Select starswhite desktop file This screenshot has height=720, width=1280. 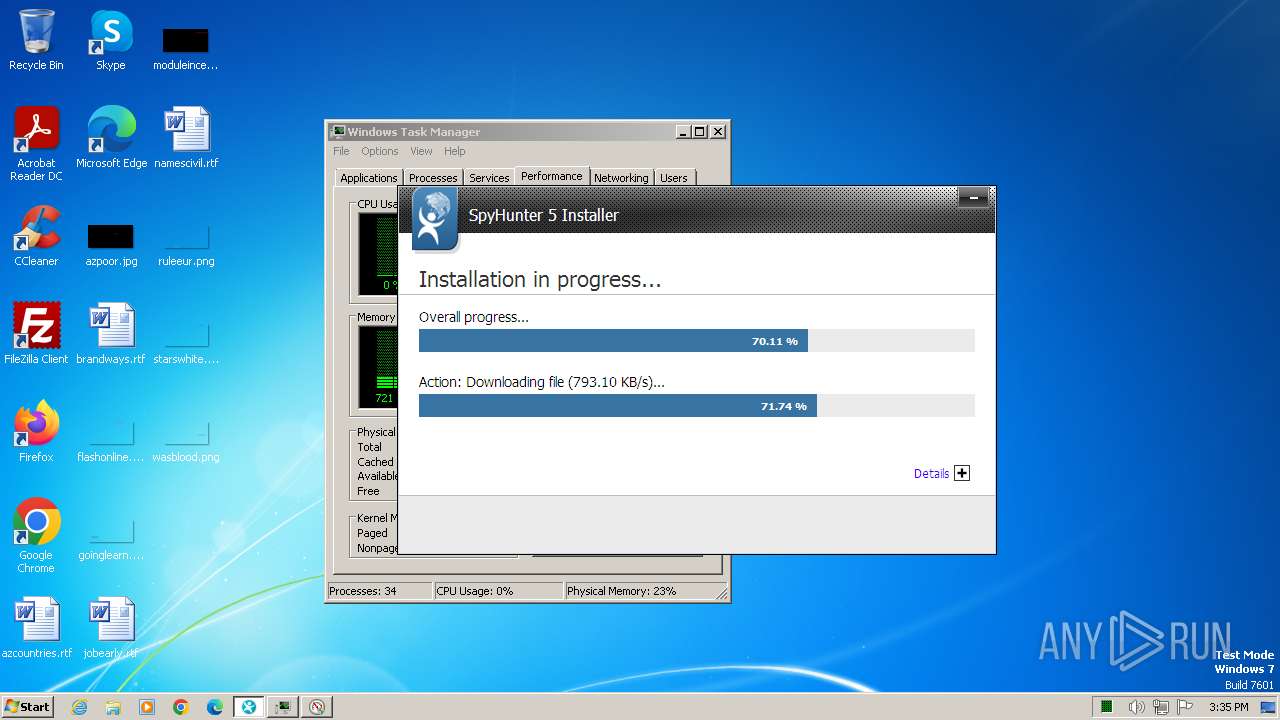[x=186, y=342]
